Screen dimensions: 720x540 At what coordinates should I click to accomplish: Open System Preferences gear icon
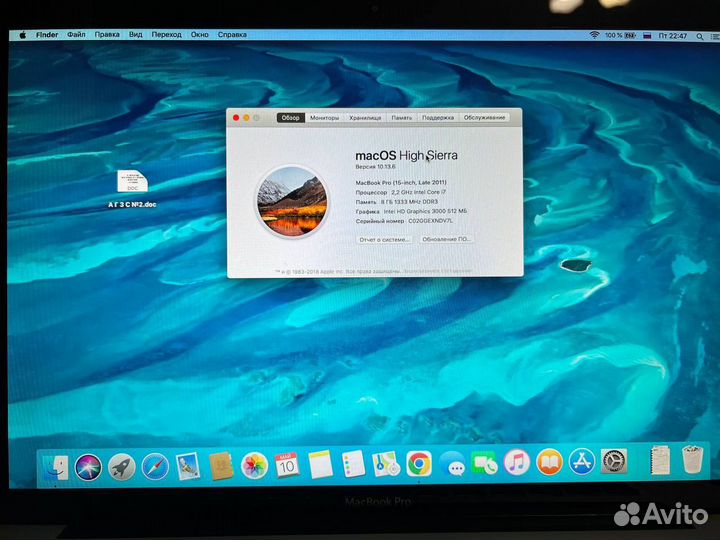(x=614, y=461)
